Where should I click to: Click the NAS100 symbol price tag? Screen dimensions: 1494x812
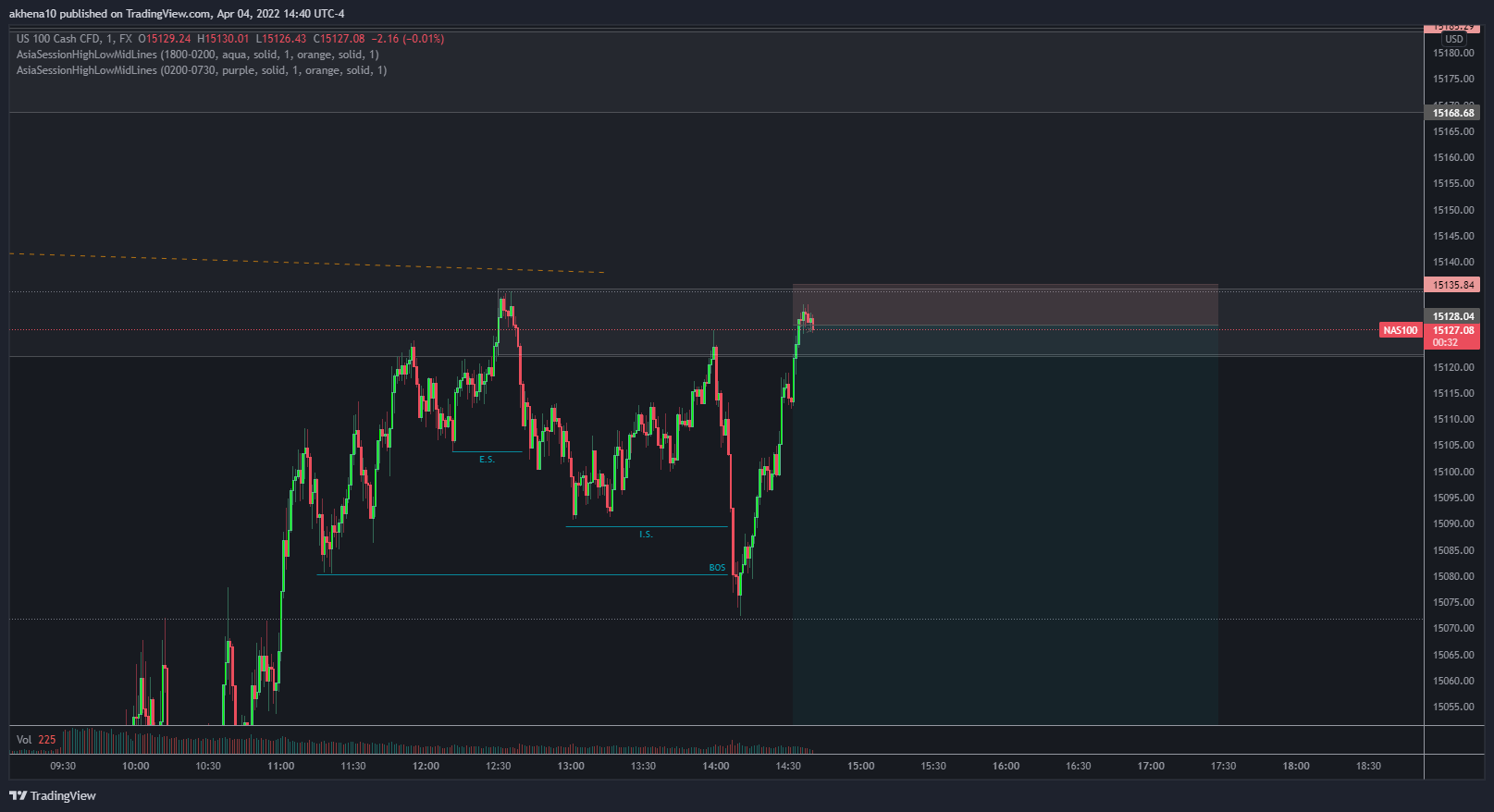tap(1400, 330)
